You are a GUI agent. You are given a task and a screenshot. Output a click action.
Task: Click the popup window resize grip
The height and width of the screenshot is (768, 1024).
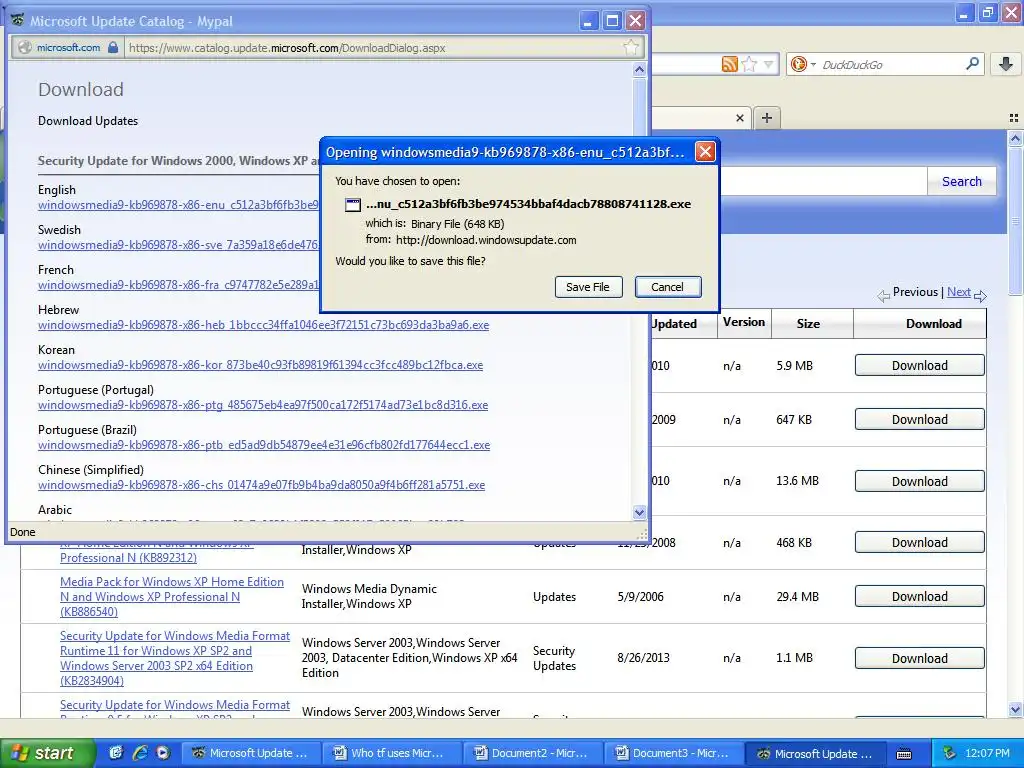pyautogui.click(x=642, y=533)
